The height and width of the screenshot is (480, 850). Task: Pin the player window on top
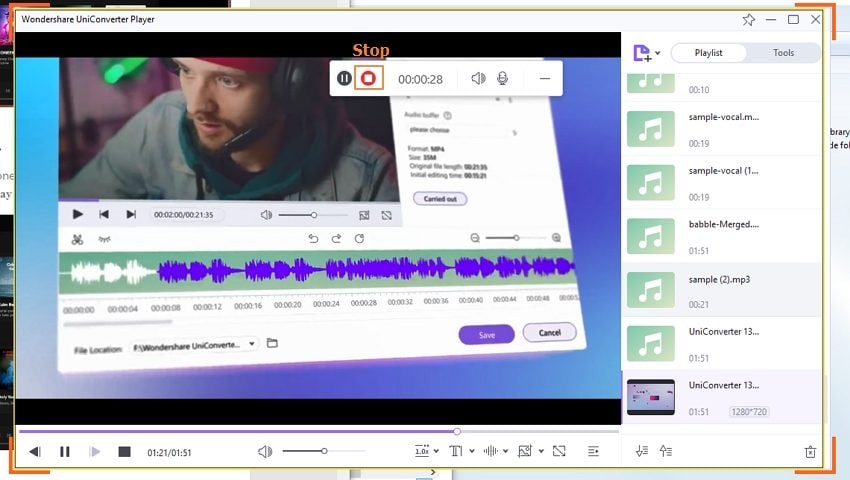[x=749, y=20]
